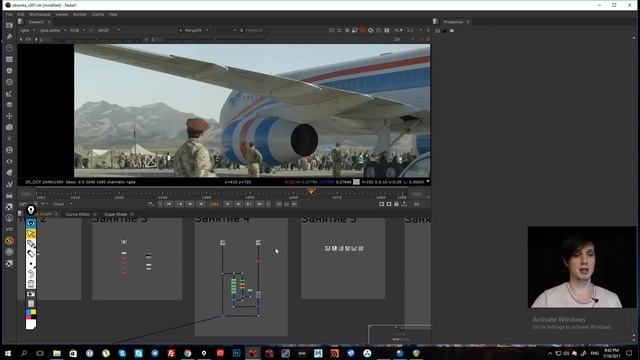Expand the sRGB viewer process dropdown
This screenshot has width=640, height=360.
coord(109,30)
